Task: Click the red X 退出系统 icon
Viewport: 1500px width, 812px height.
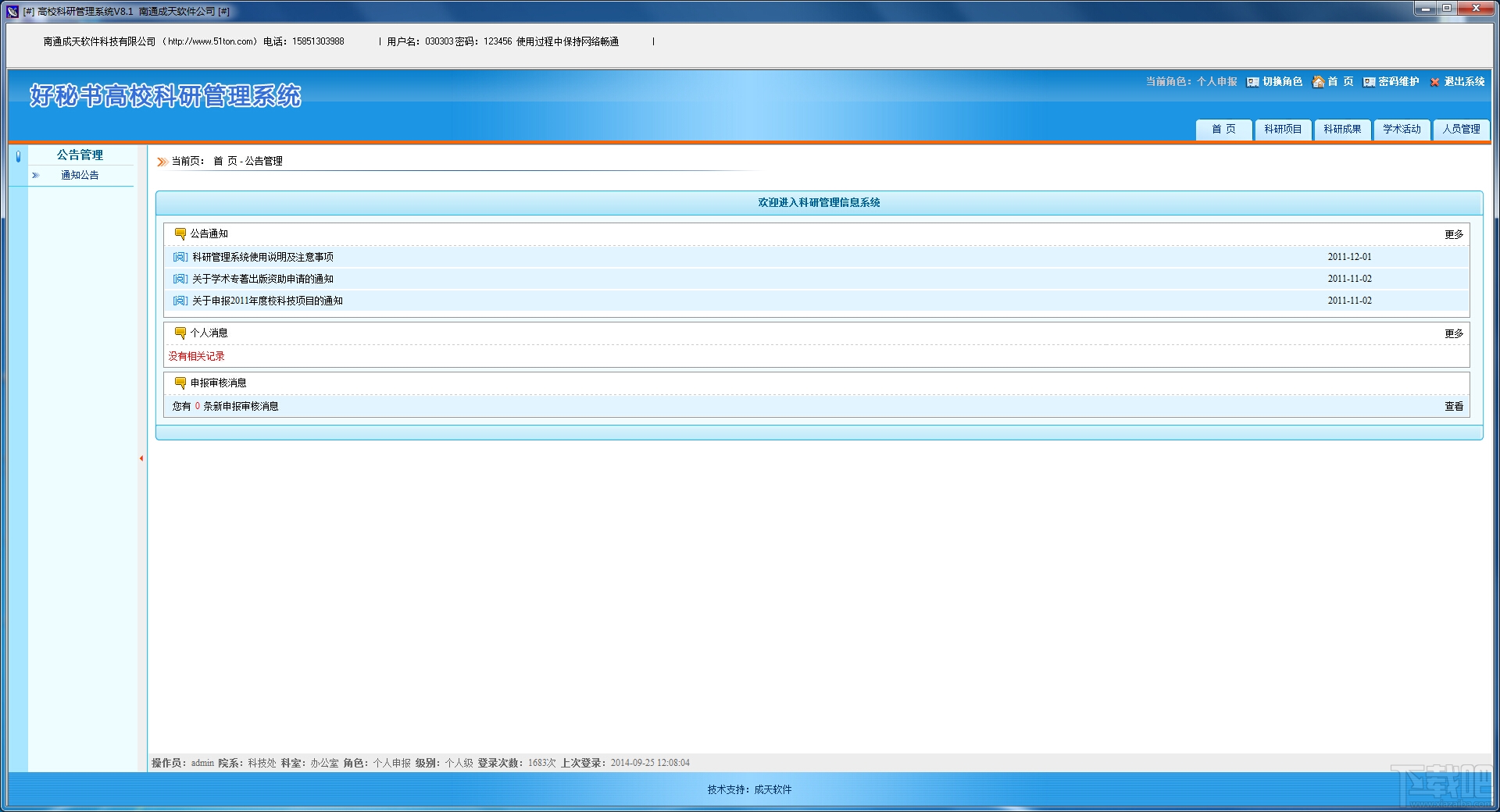Action: point(1434,82)
